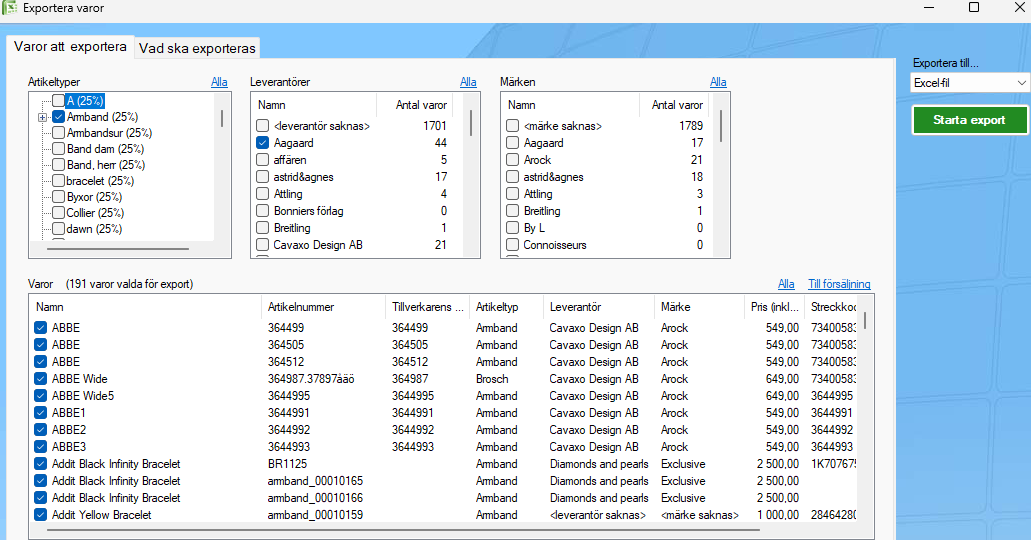
Task: Uncheck Addit Black Infinity Bracelet BR1125
Action: point(40,464)
